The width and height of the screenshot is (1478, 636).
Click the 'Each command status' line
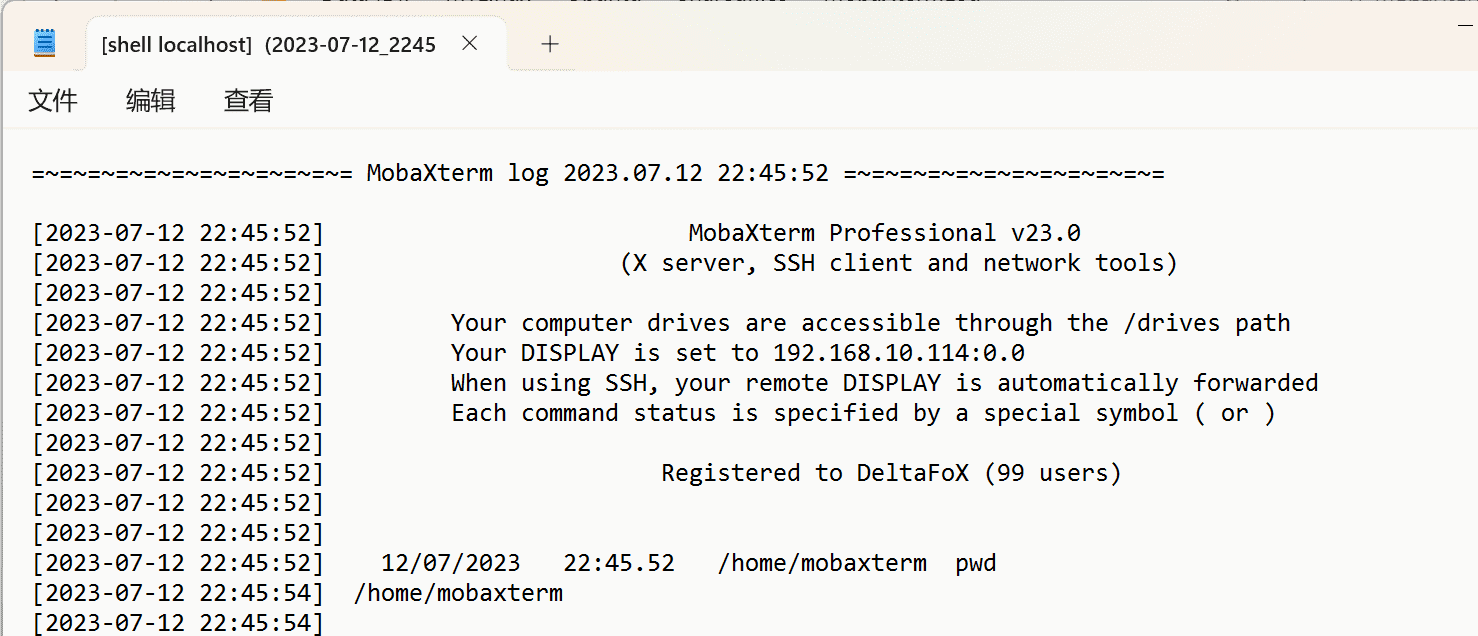[862, 413]
